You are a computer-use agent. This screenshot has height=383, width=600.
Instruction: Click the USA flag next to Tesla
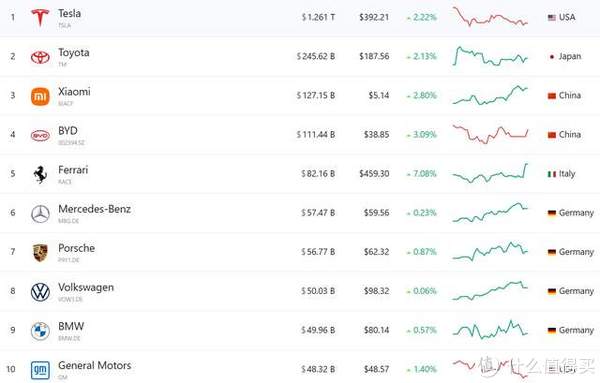click(552, 18)
